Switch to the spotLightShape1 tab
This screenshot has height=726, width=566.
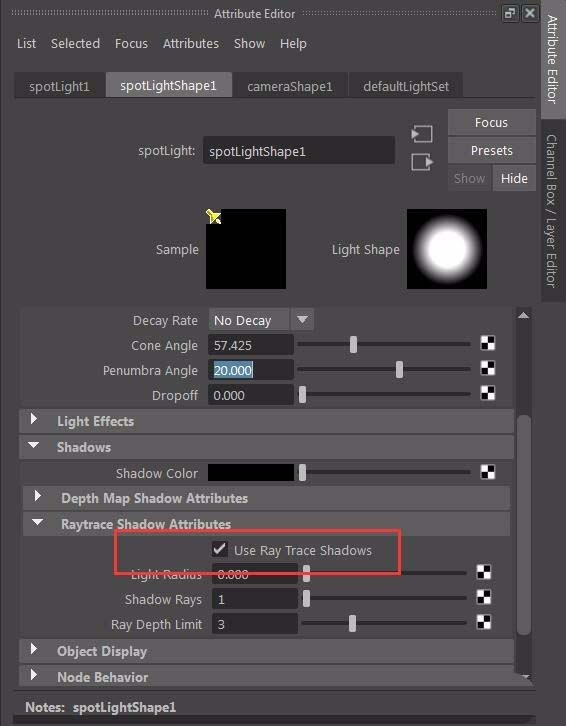click(x=169, y=85)
